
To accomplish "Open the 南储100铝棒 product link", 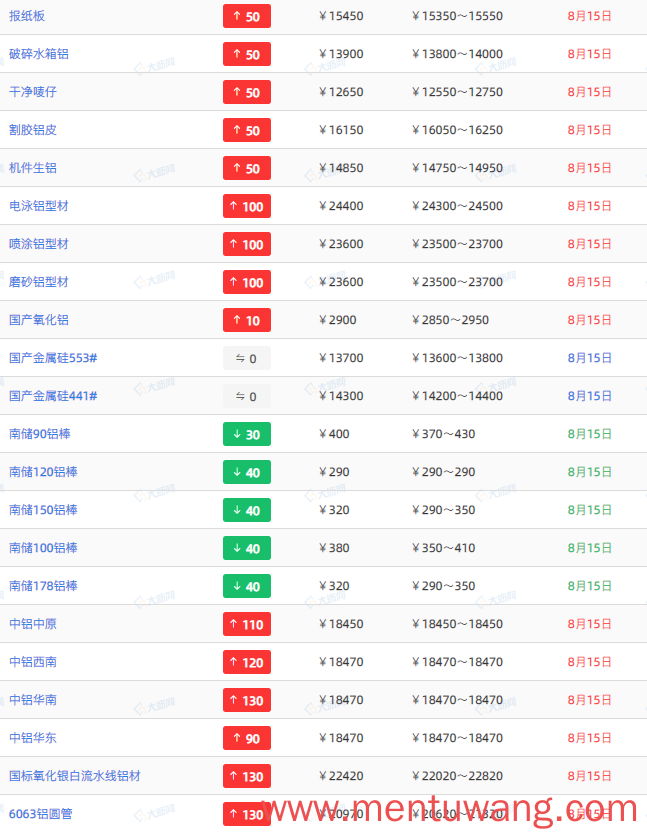I will pos(43,548).
